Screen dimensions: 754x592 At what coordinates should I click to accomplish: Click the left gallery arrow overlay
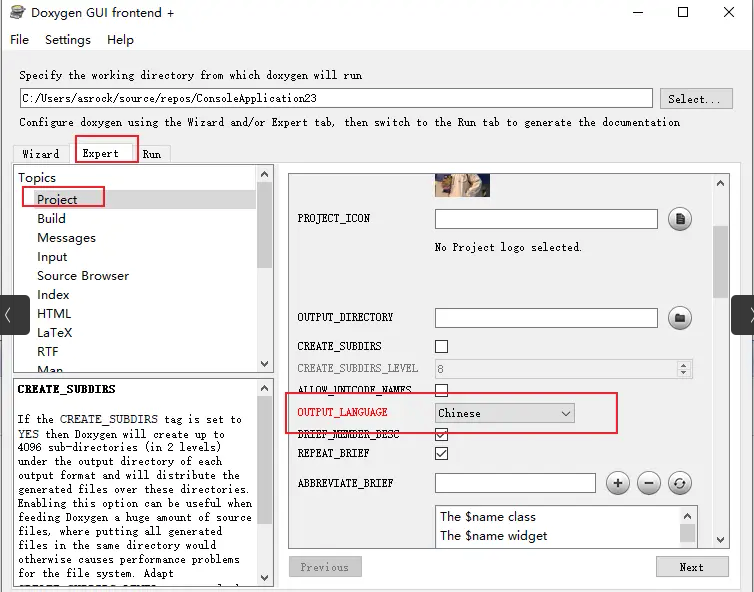coord(14,315)
